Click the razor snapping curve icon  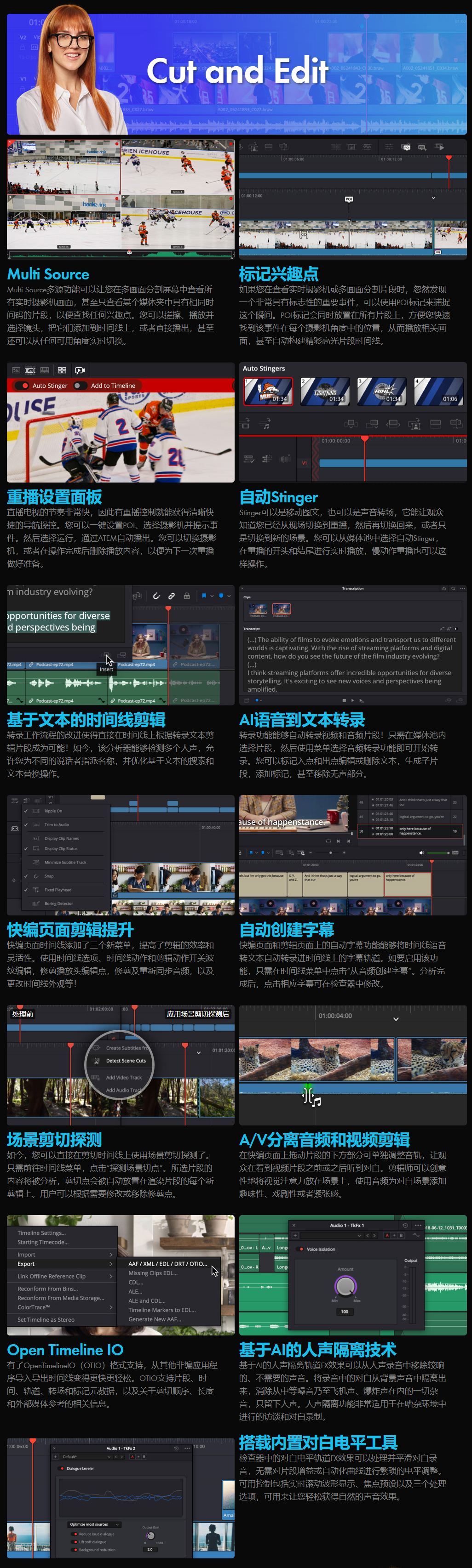(156, 596)
